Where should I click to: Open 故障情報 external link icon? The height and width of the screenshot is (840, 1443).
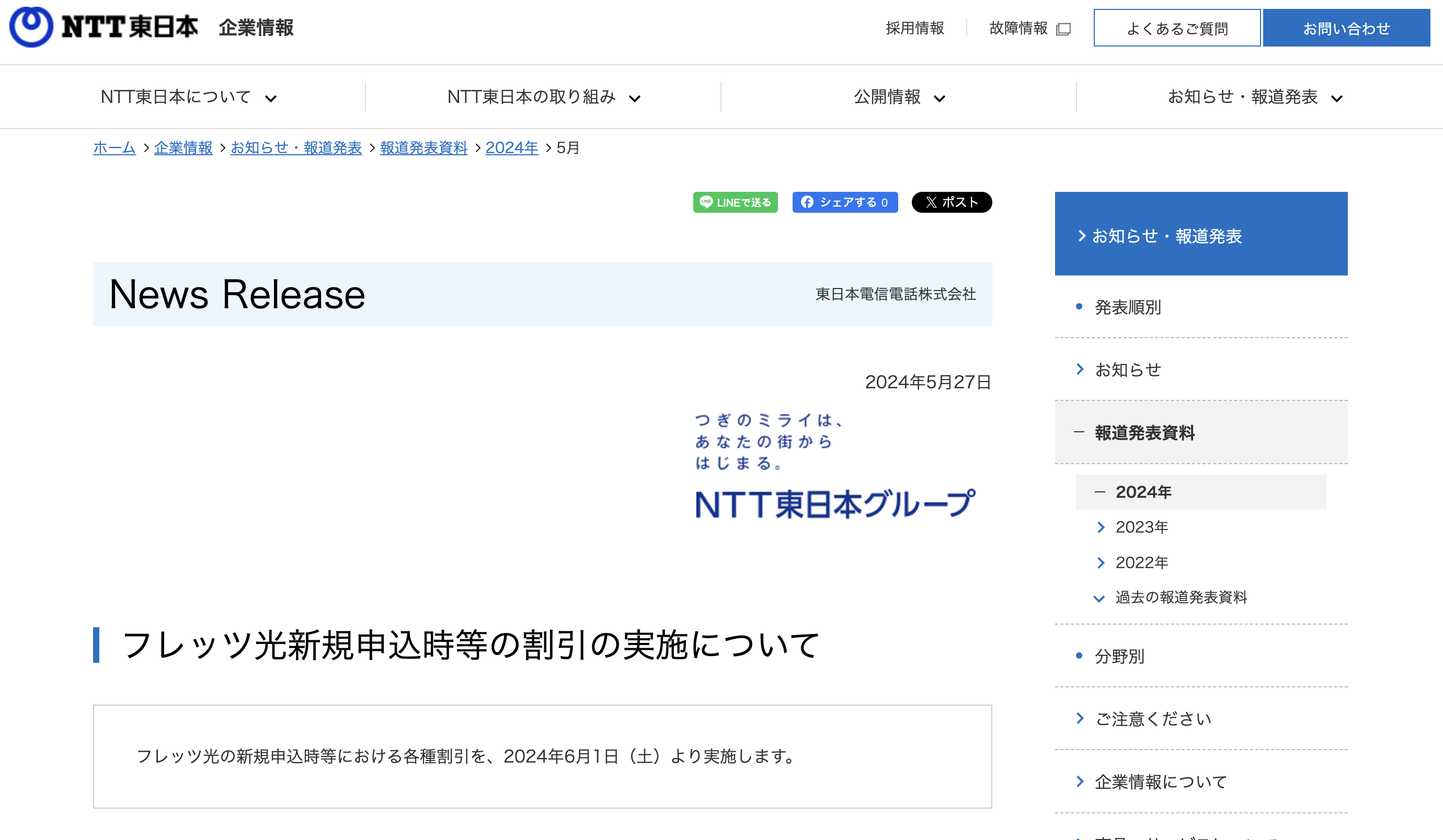(1063, 29)
